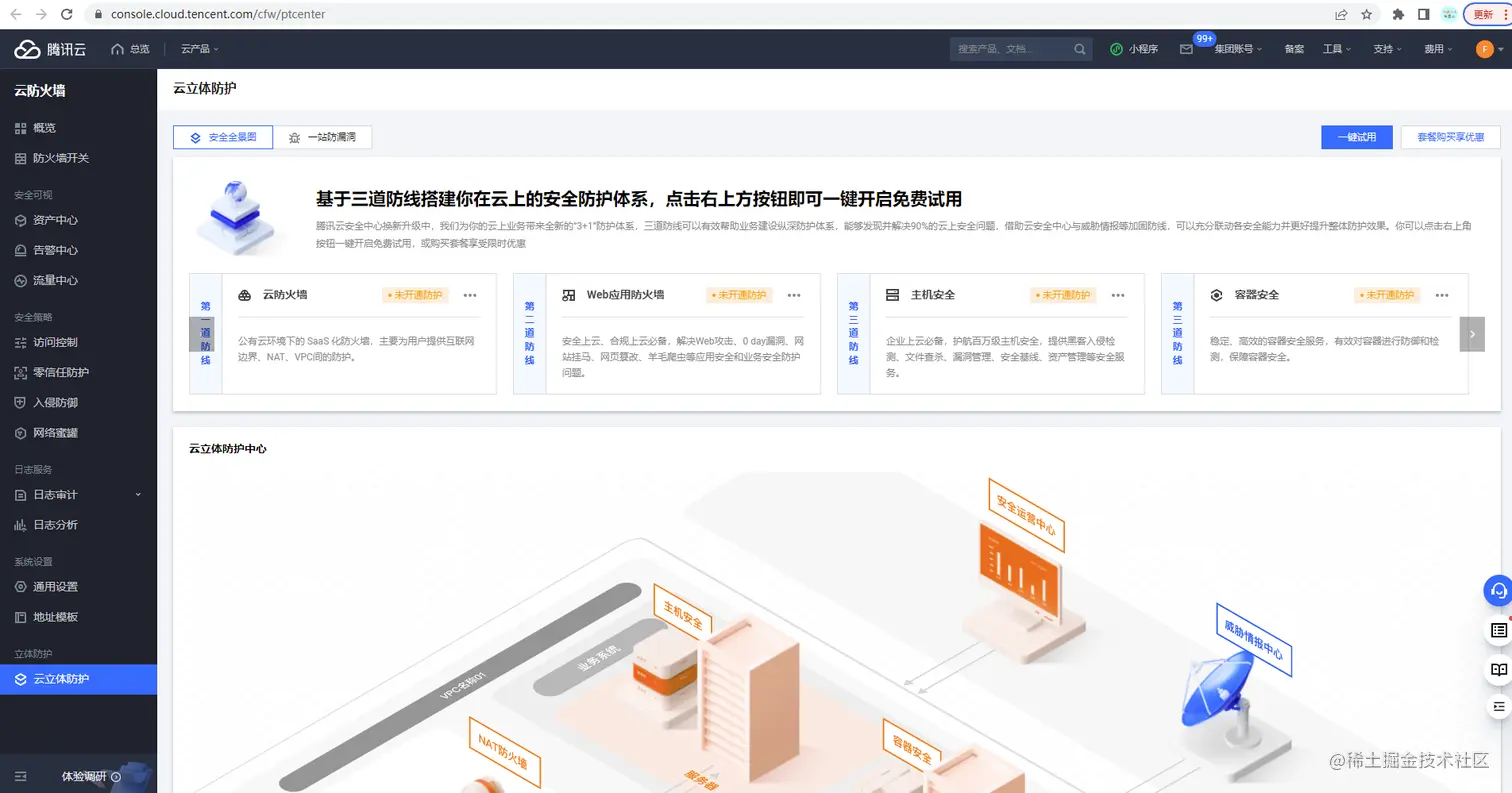The width and height of the screenshot is (1512, 793).
Task: Click the 一键试用 button
Action: pos(1357,137)
